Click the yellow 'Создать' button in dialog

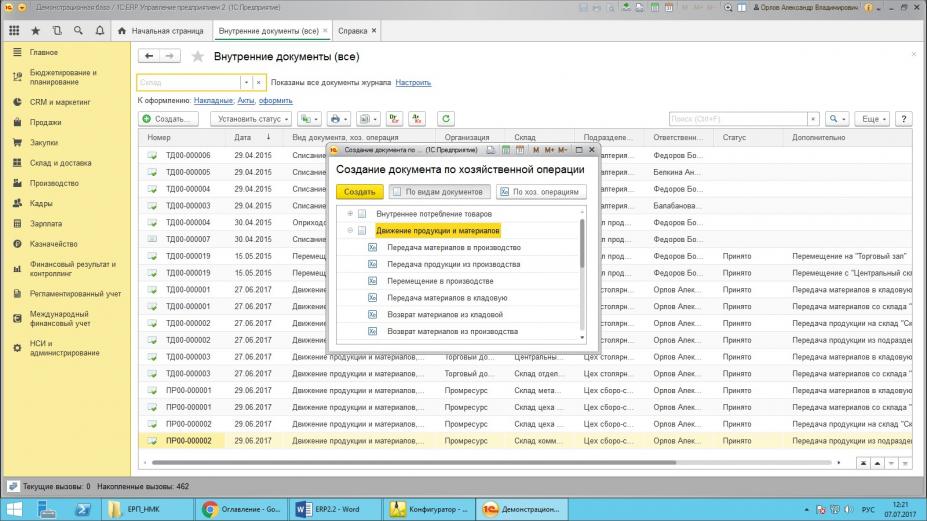click(359, 191)
